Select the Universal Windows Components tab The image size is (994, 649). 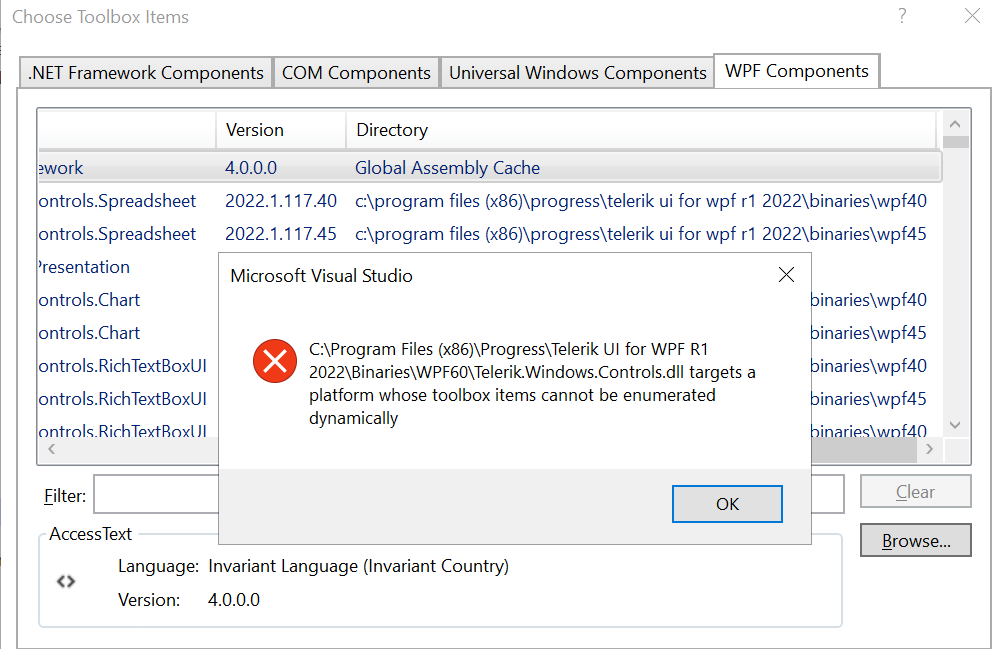point(577,73)
